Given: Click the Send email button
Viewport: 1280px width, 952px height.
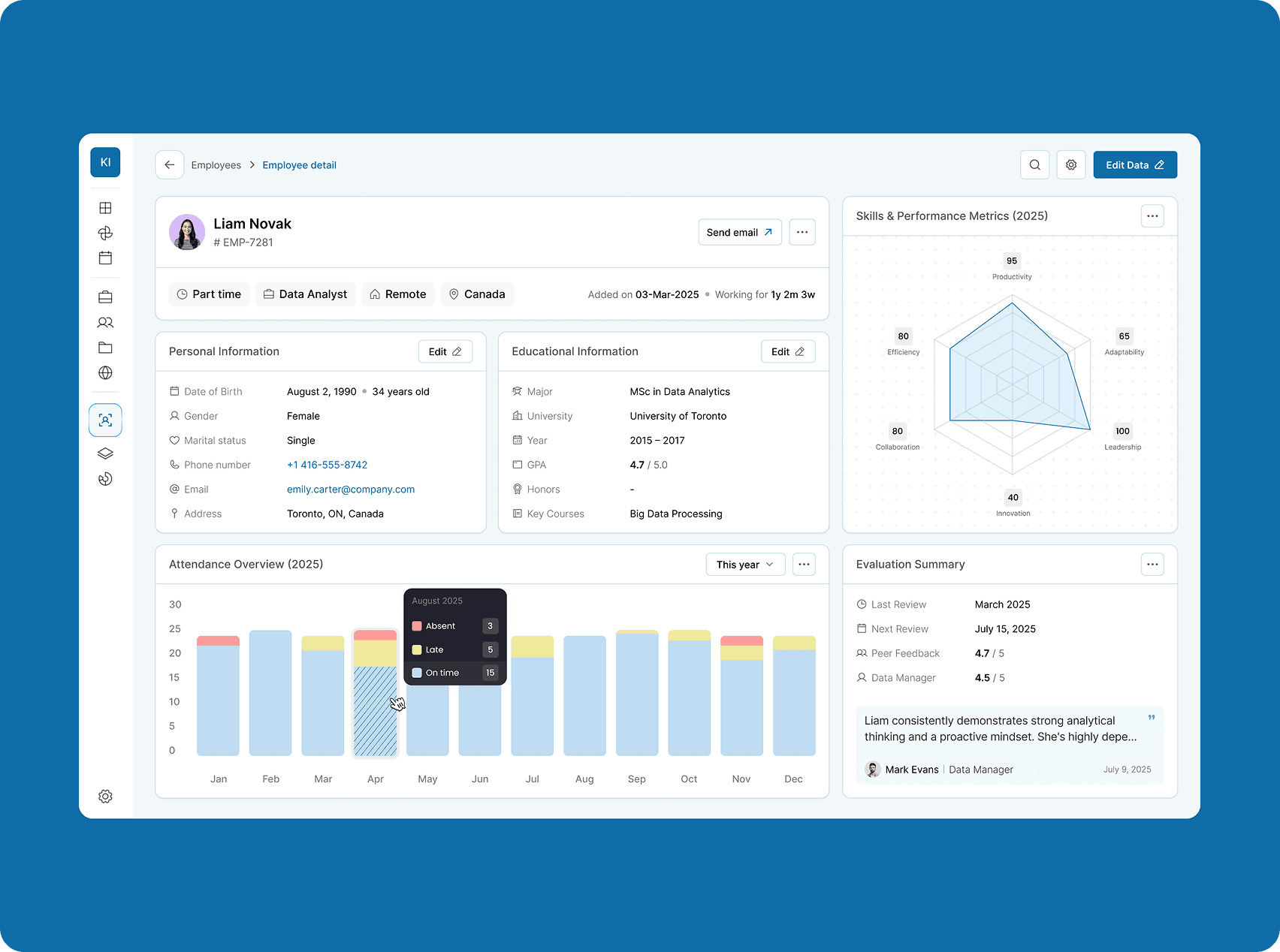Looking at the screenshot, I should coord(740,232).
